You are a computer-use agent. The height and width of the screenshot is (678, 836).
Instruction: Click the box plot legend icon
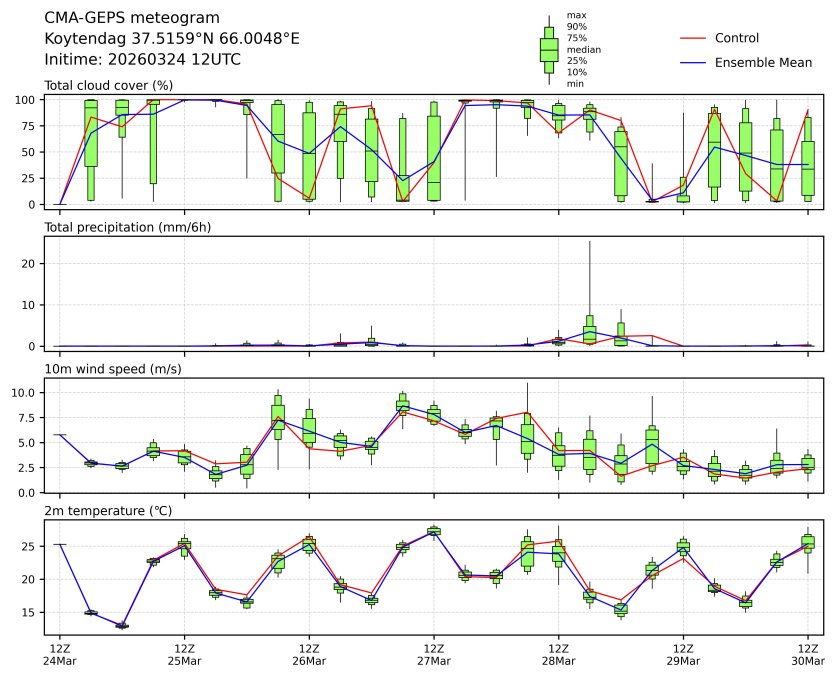point(549,49)
